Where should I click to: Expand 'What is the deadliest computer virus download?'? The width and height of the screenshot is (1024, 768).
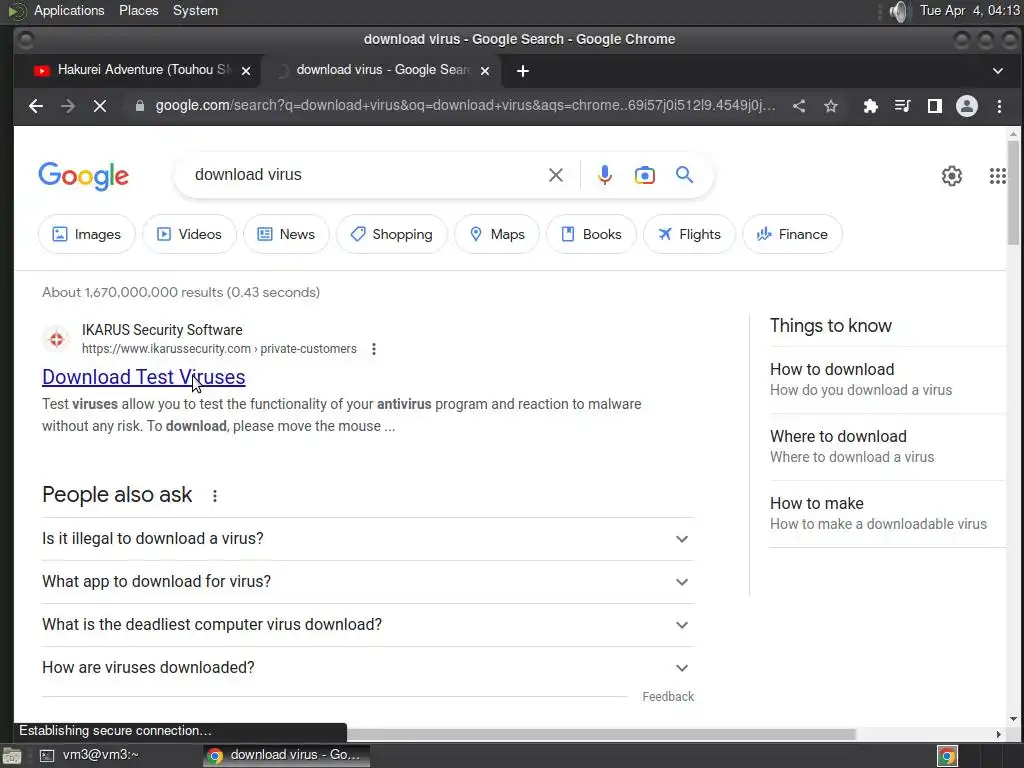tap(368, 625)
